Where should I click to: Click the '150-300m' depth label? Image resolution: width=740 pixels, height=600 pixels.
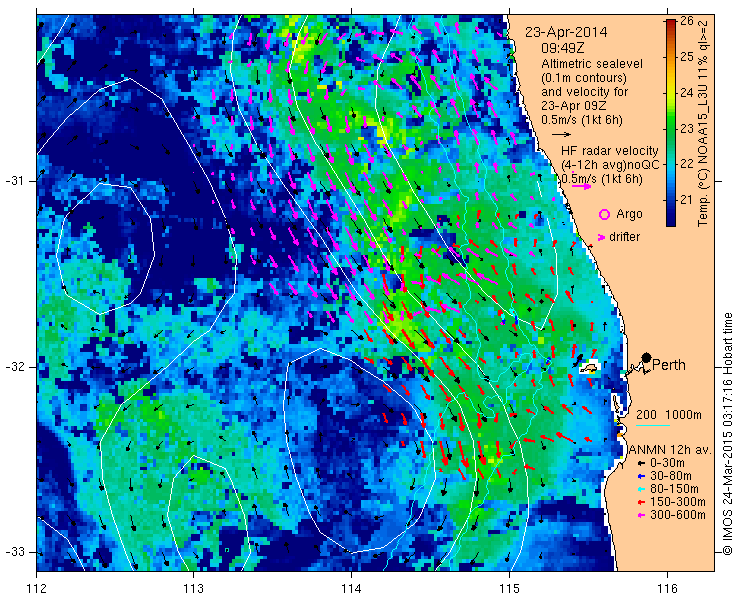click(678, 502)
